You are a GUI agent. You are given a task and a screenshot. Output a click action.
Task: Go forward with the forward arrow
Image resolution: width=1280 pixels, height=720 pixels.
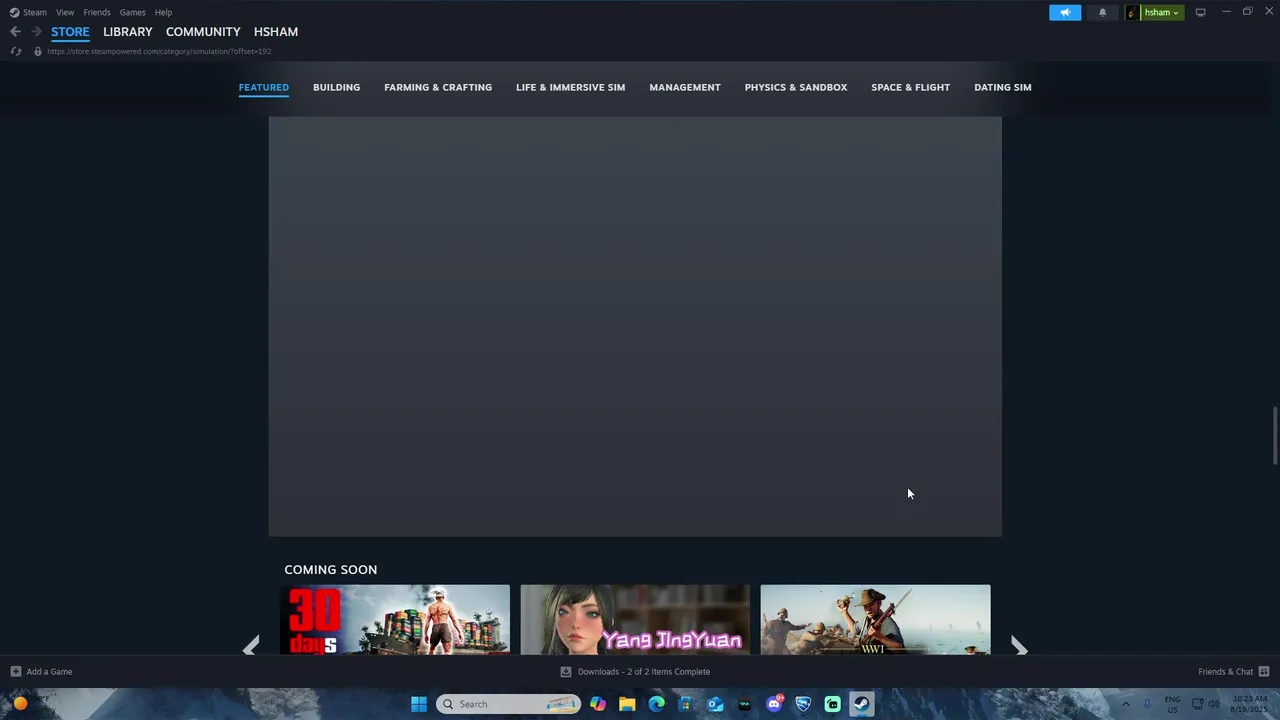(x=36, y=32)
